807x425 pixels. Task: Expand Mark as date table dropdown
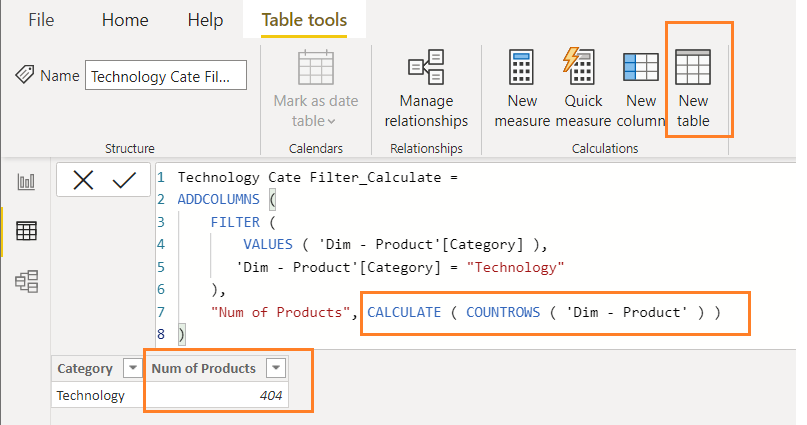click(x=315, y=88)
